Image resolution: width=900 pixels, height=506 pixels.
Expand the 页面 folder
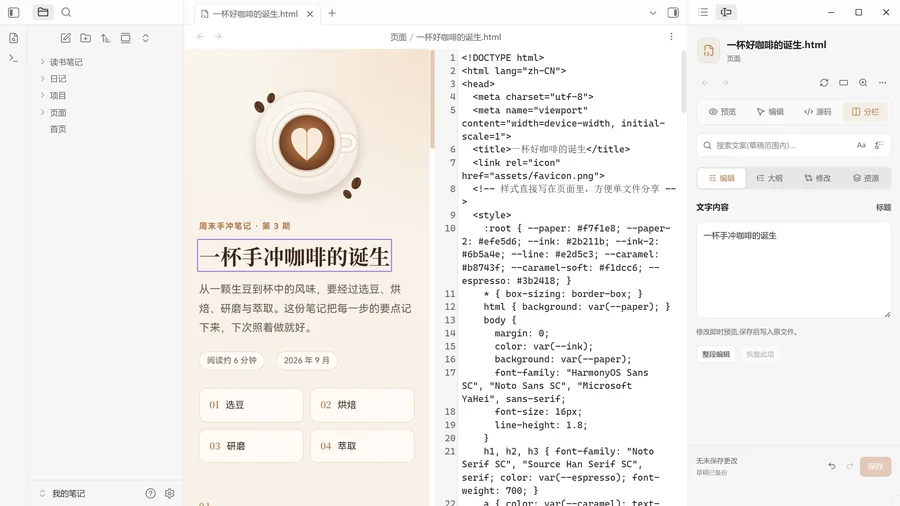coord(42,112)
